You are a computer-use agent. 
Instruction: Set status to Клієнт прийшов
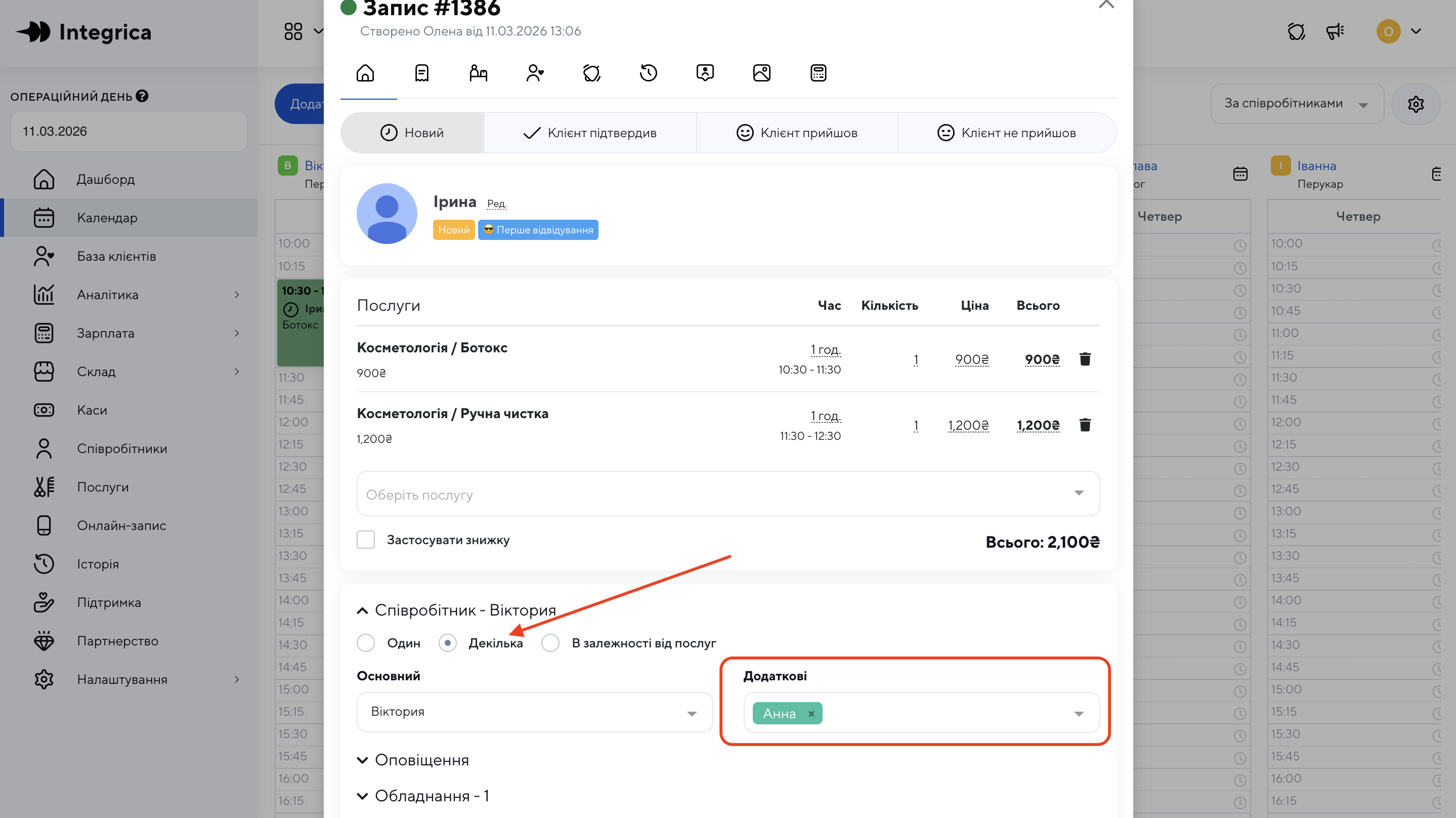(x=796, y=133)
